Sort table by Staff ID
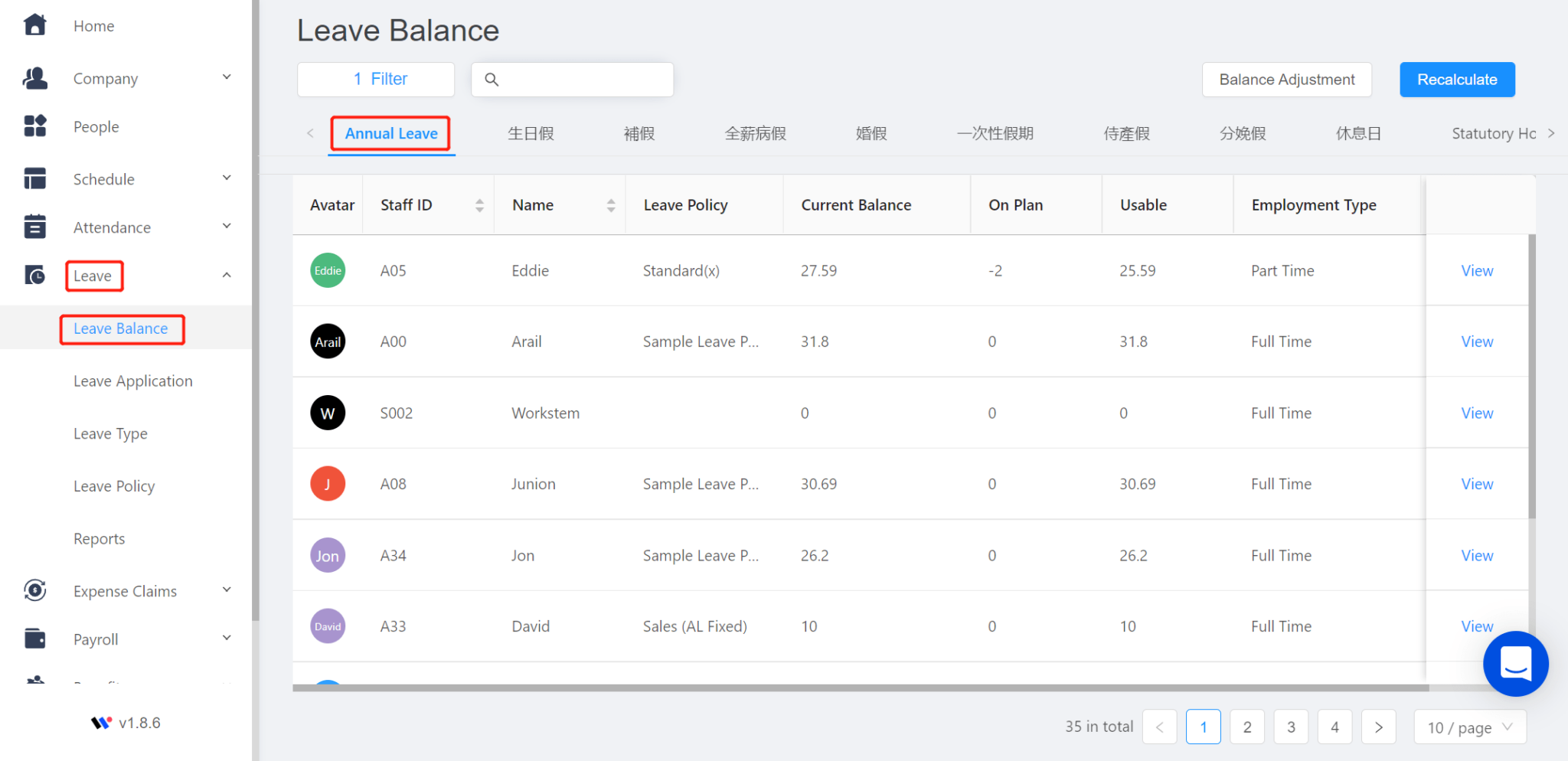 point(479,205)
